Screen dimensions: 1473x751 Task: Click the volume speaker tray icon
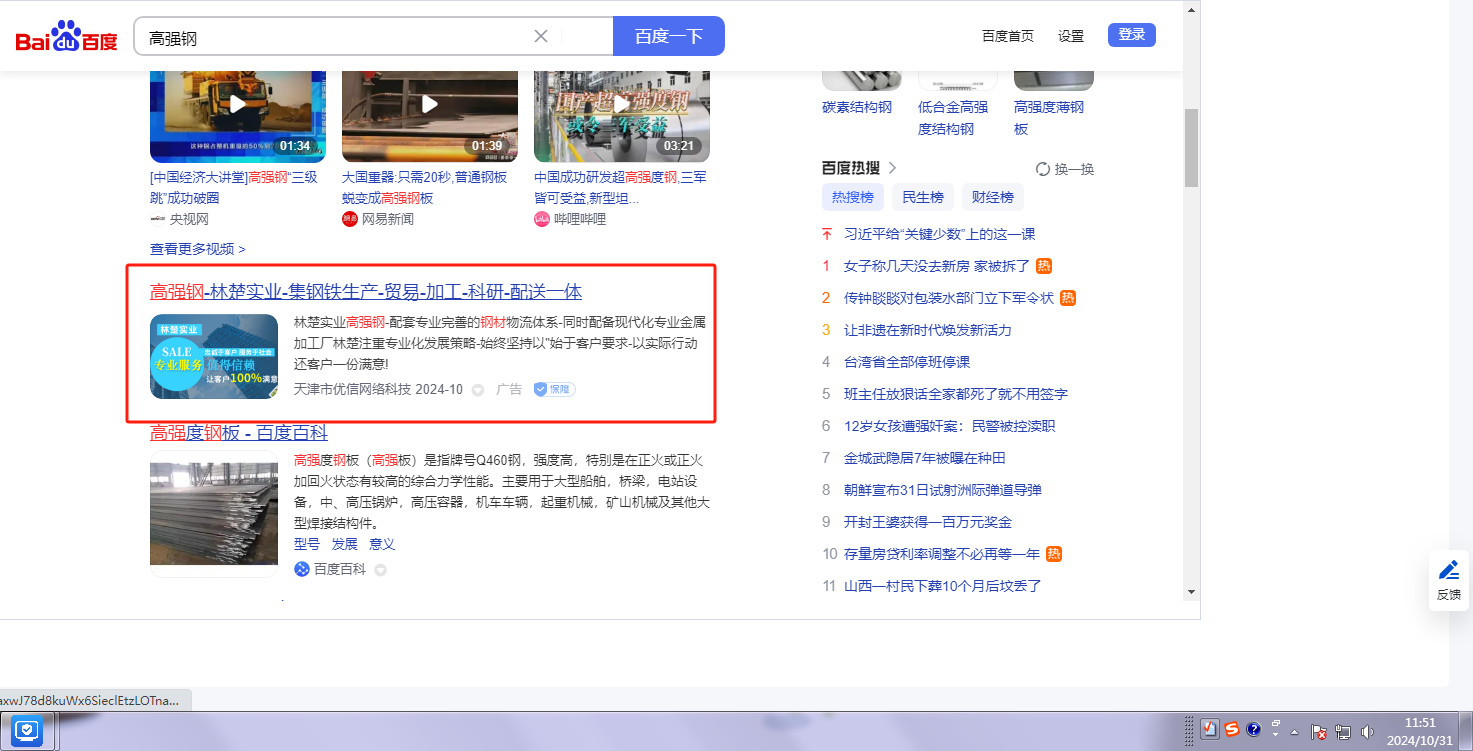pyautogui.click(x=1368, y=732)
